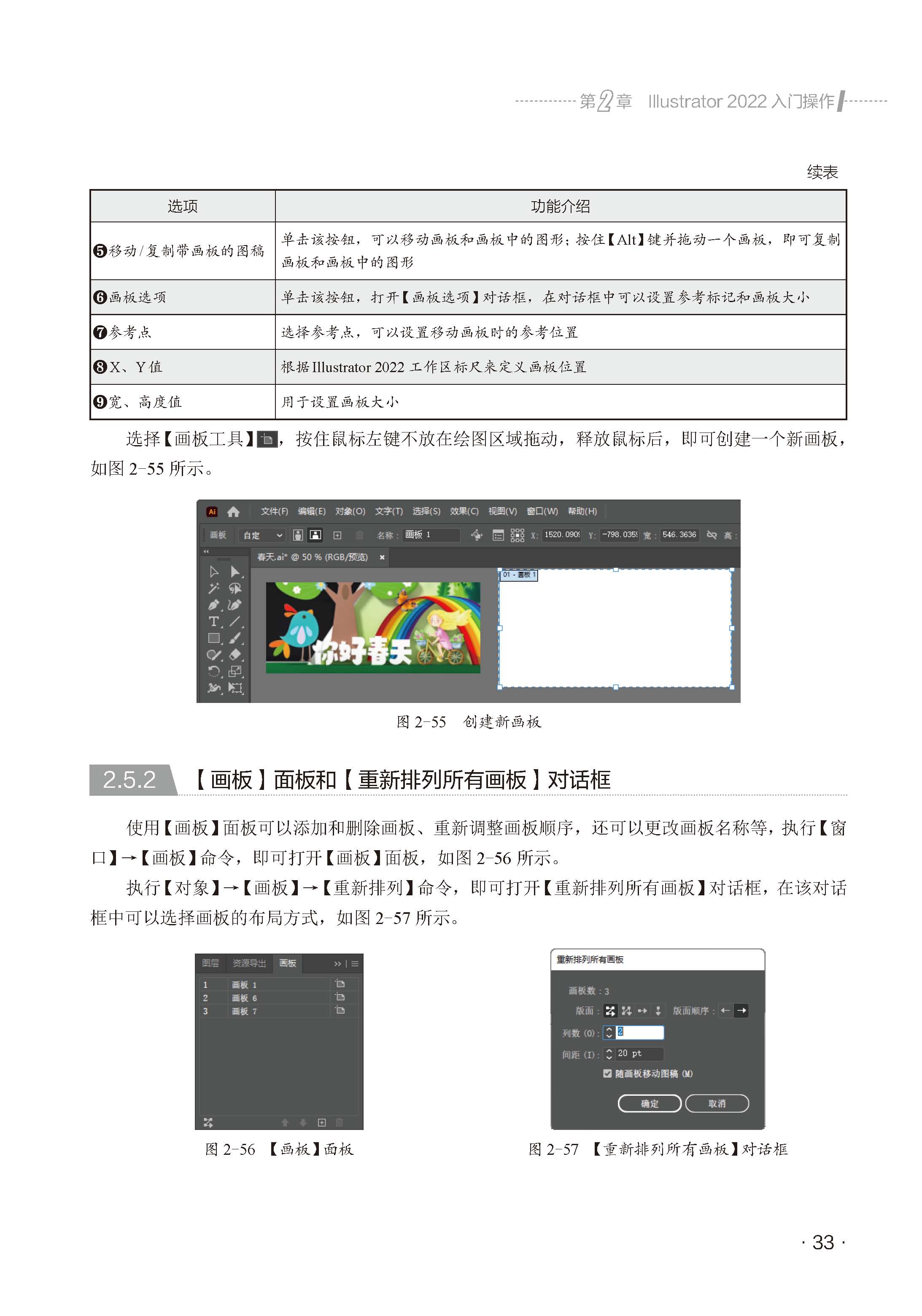Open the 编辑(E) menu
Image resolution: width=922 pixels, height=1316 pixels.
tap(312, 511)
